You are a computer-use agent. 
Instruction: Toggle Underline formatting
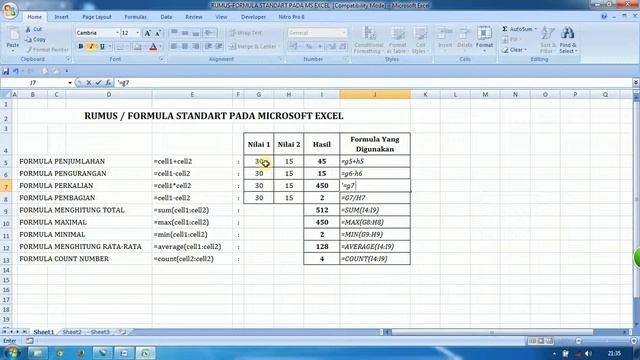coord(102,47)
